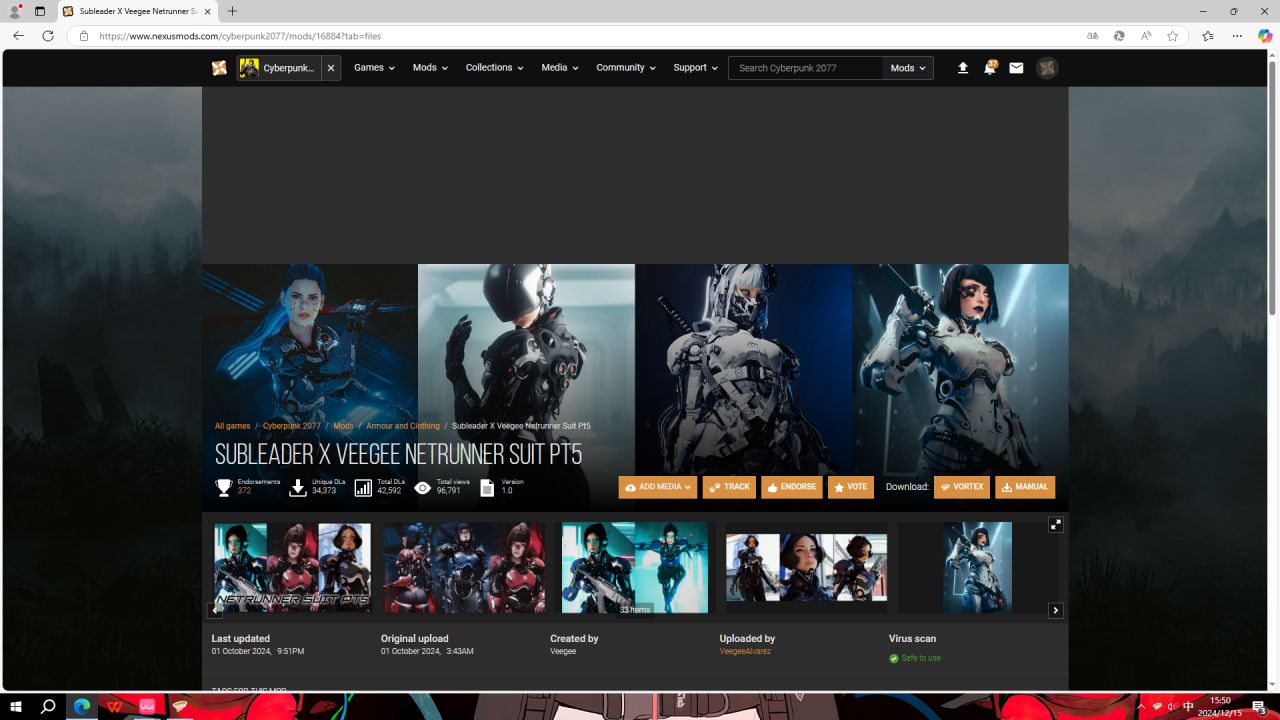Screen dimensions: 1280x720
Task: Click the Safe to use virus scan status
Action: tap(915, 658)
